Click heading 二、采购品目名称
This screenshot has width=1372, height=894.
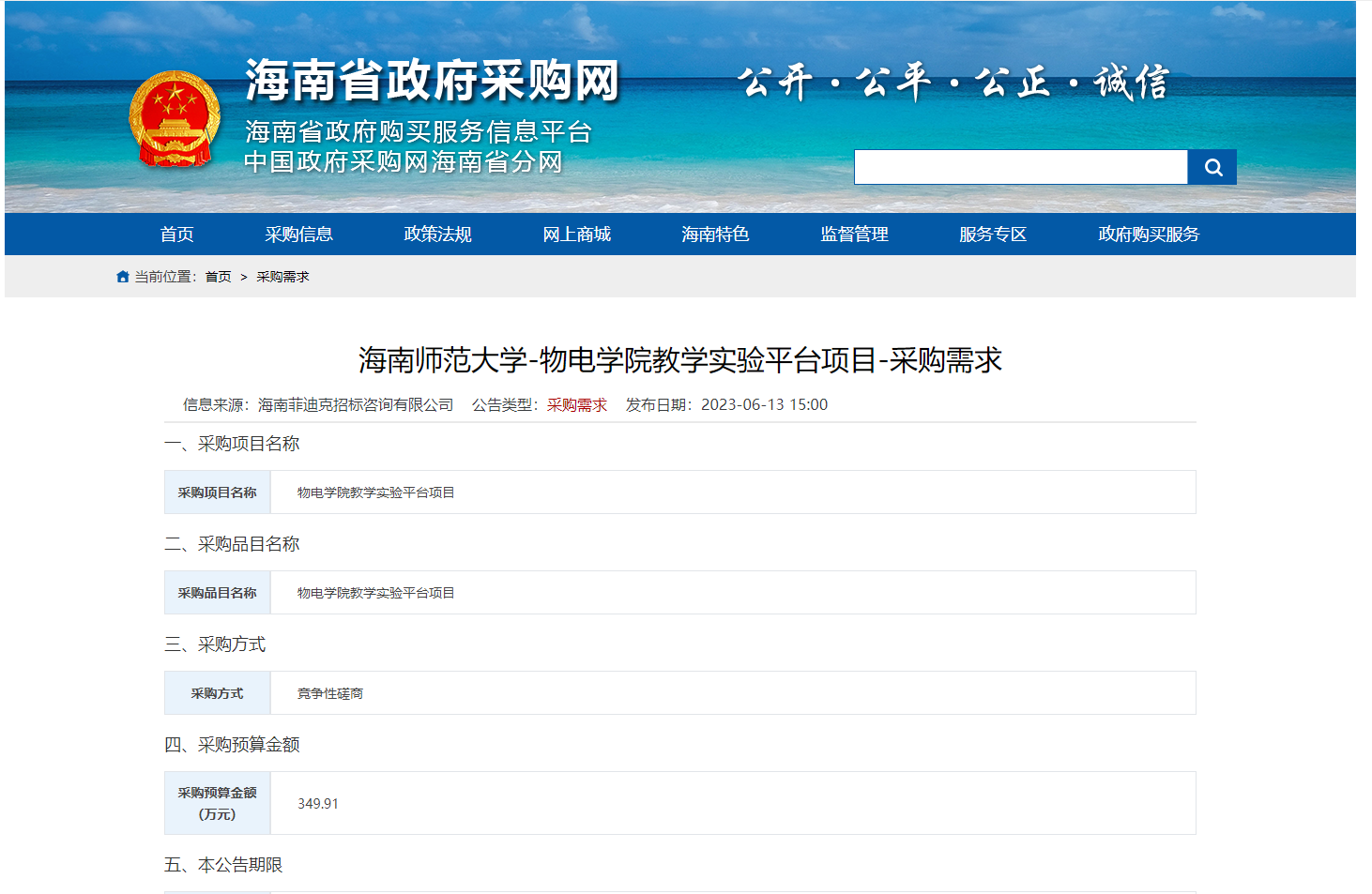[232, 544]
